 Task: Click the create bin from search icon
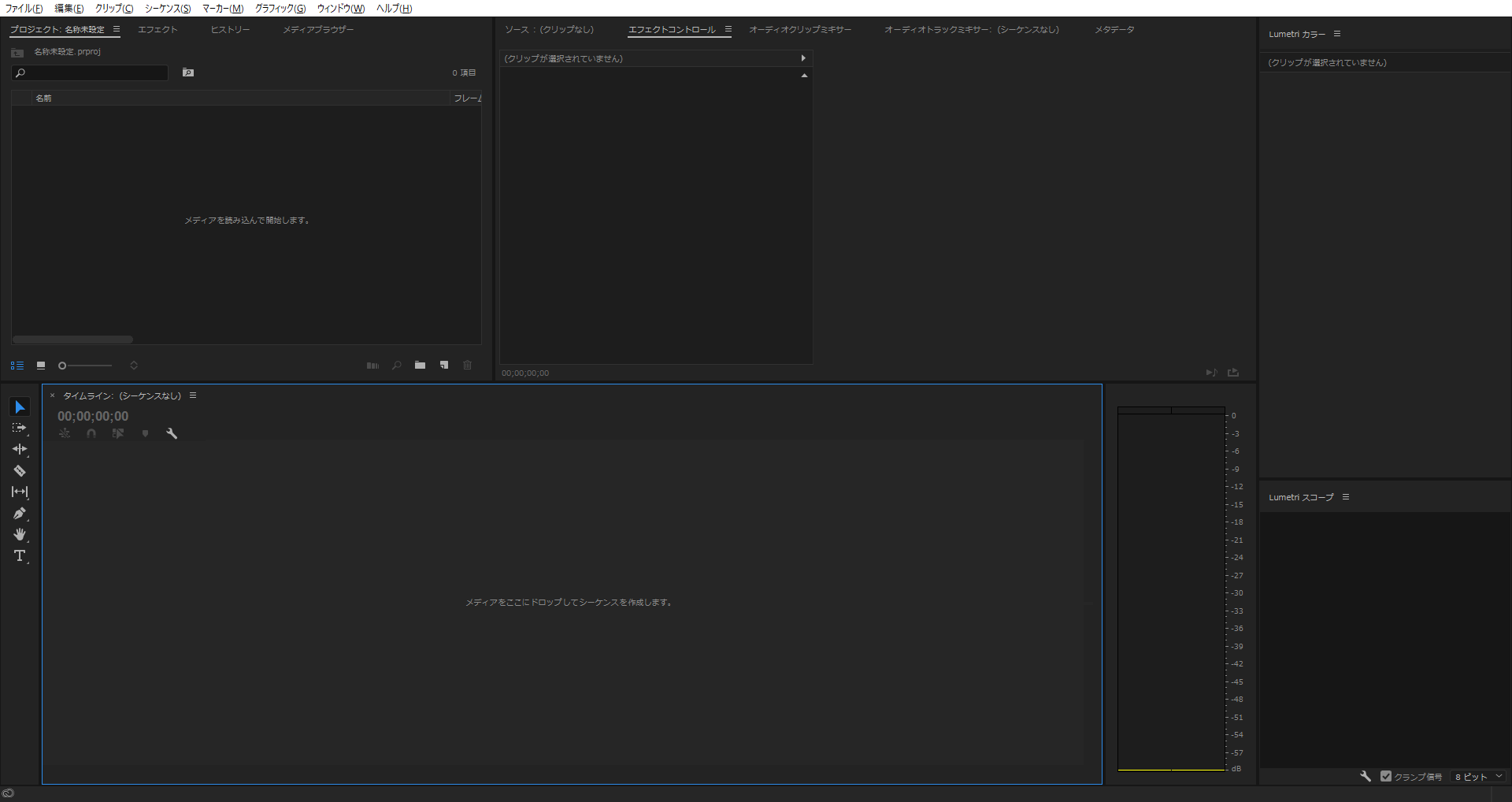[x=188, y=72]
